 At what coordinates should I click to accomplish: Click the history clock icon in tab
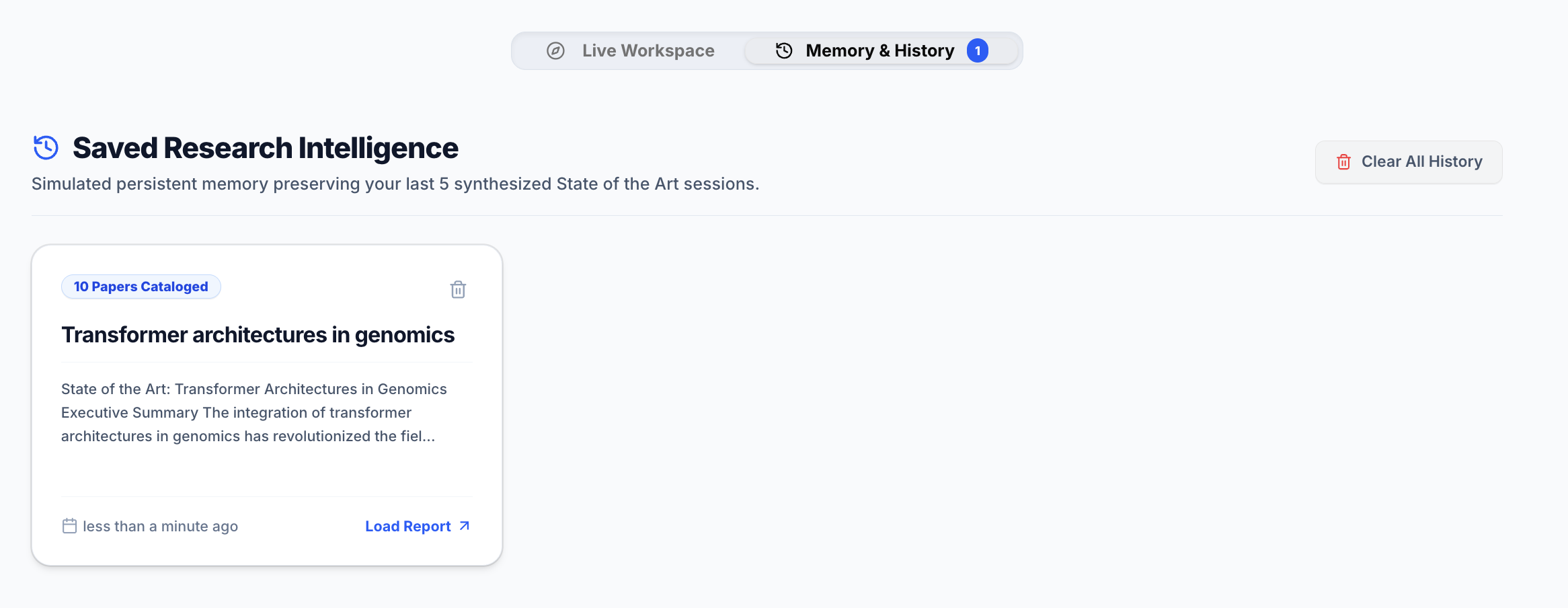pos(784,50)
